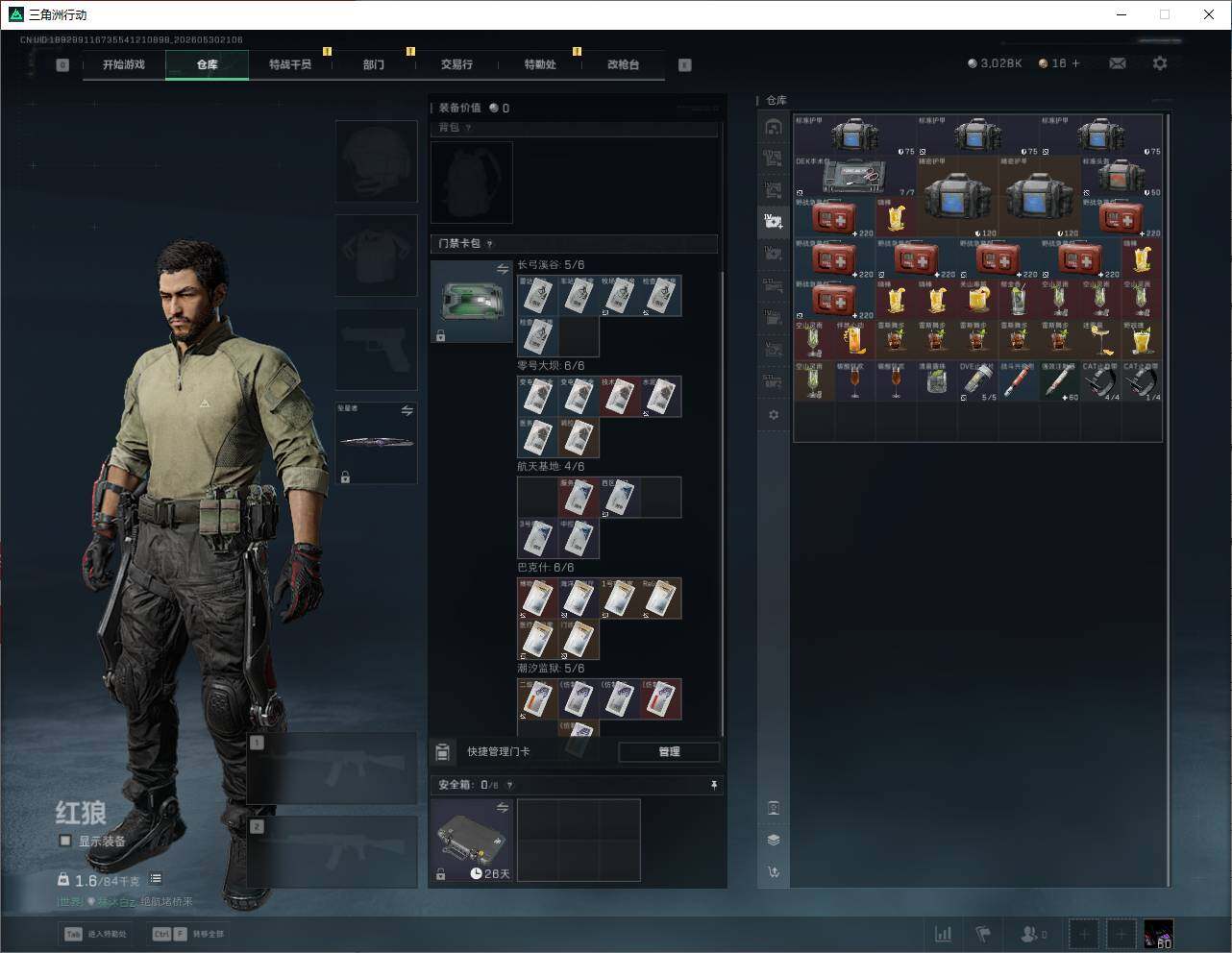
Task: Click left bracket key icon before tabs
Action: [x=62, y=65]
